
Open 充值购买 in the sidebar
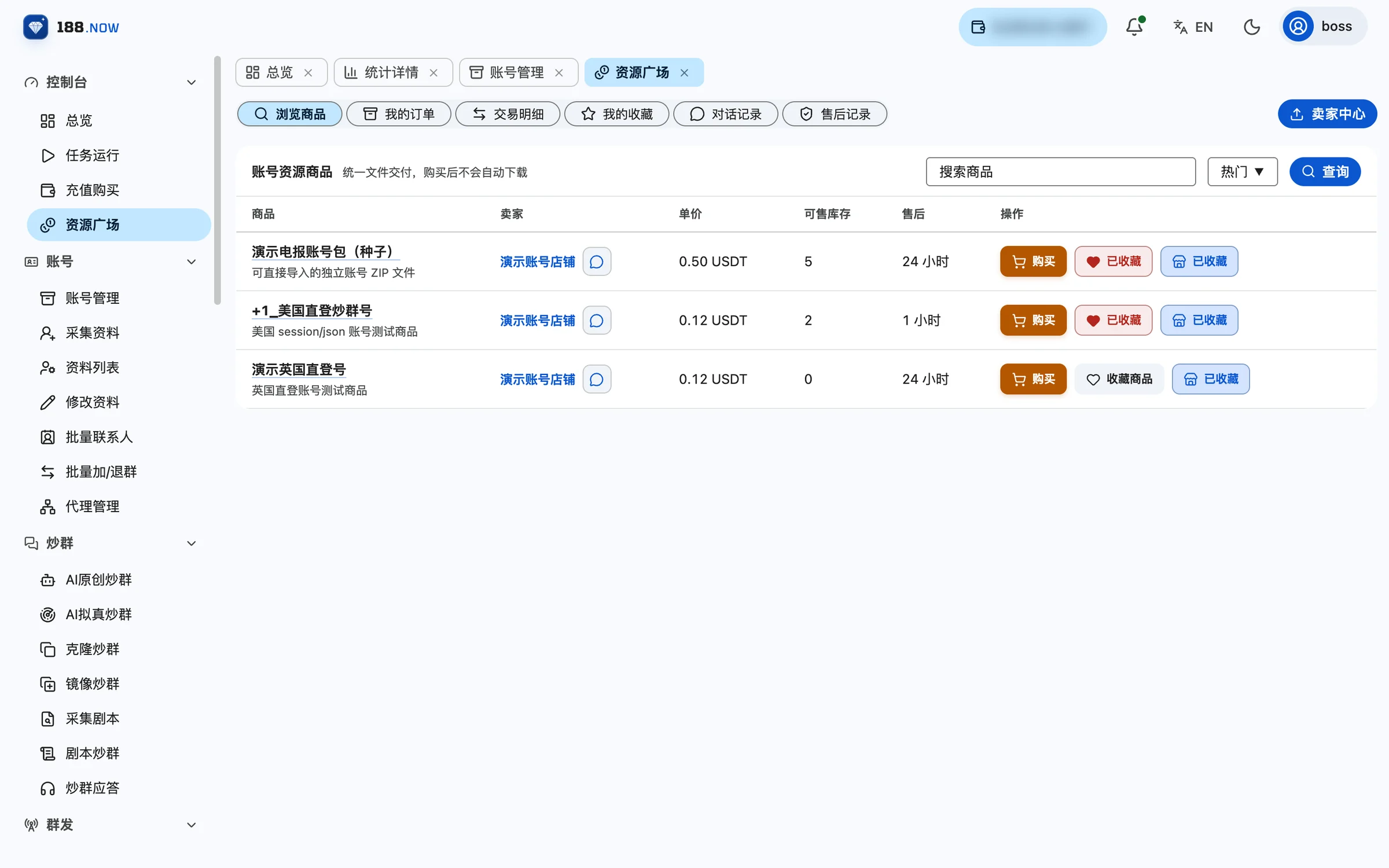(119, 190)
